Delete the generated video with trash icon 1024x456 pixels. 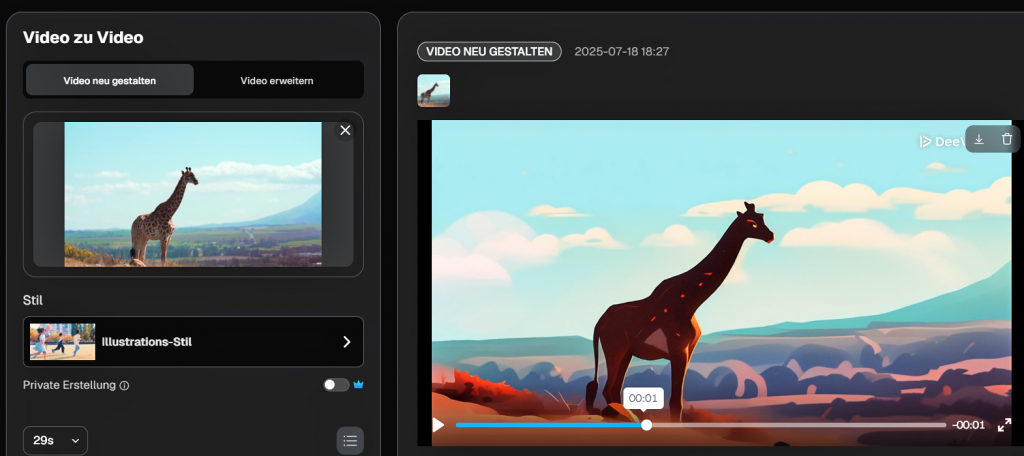(x=1007, y=139)
